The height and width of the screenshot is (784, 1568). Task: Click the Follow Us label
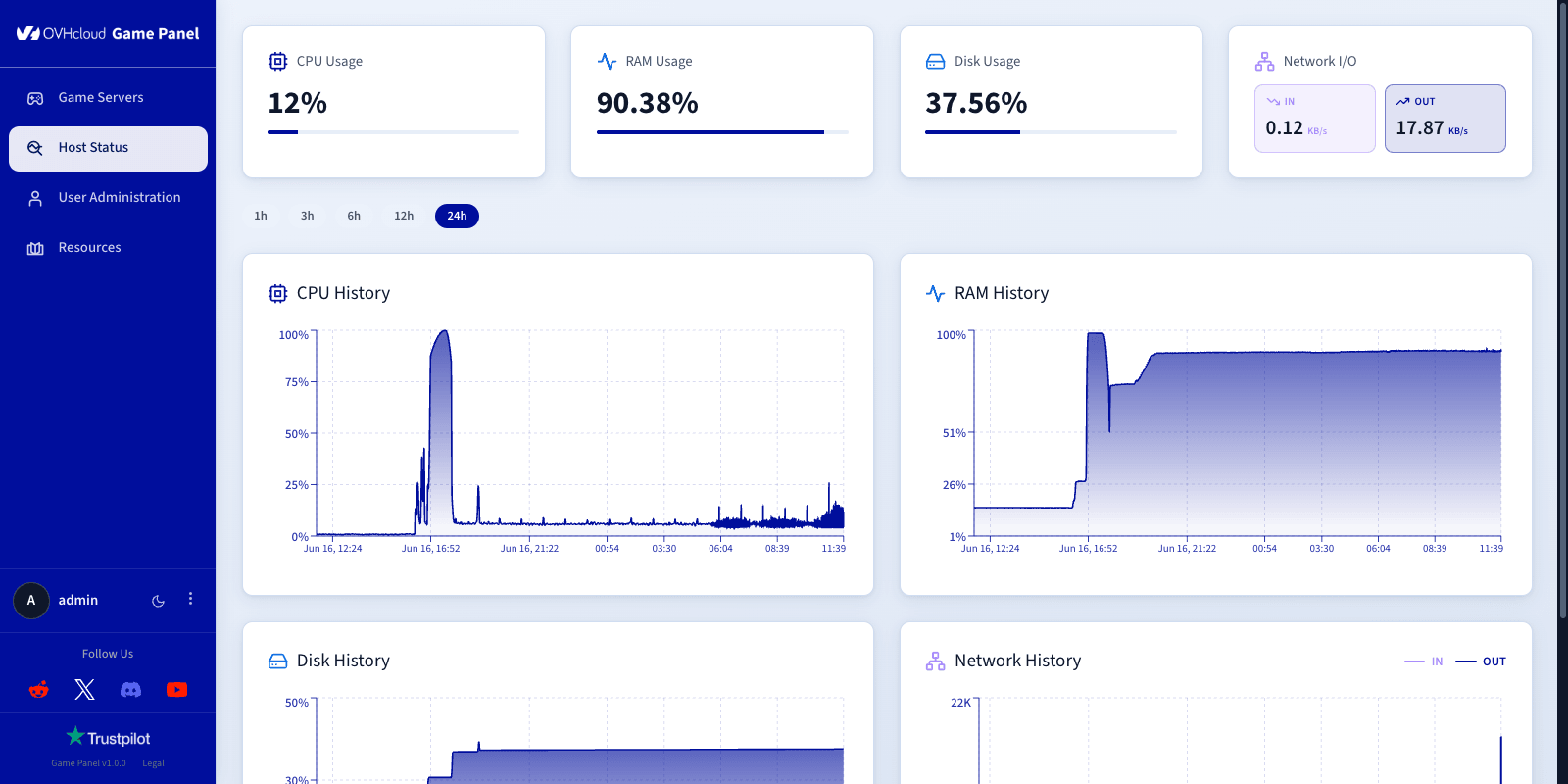coord(108,654)
